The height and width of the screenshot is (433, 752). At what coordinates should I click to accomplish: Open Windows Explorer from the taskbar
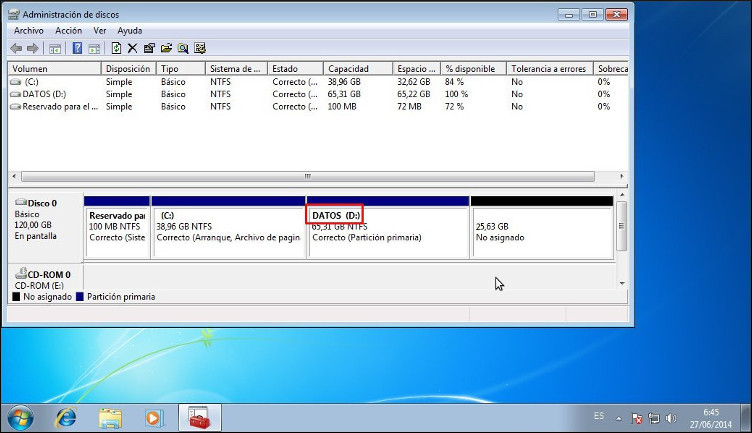point(110,418)
